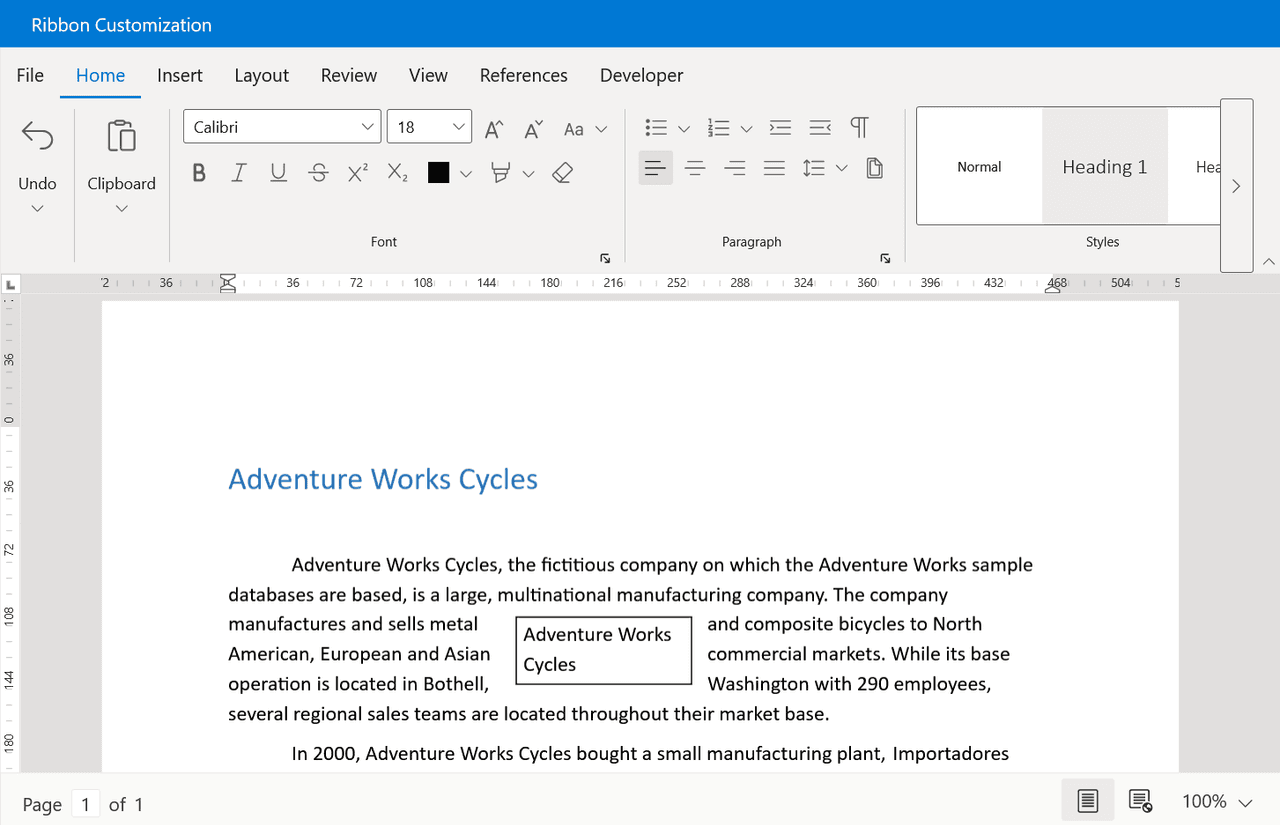
Task: Apply the Heading 1 style
Action: coord(1105,166)
